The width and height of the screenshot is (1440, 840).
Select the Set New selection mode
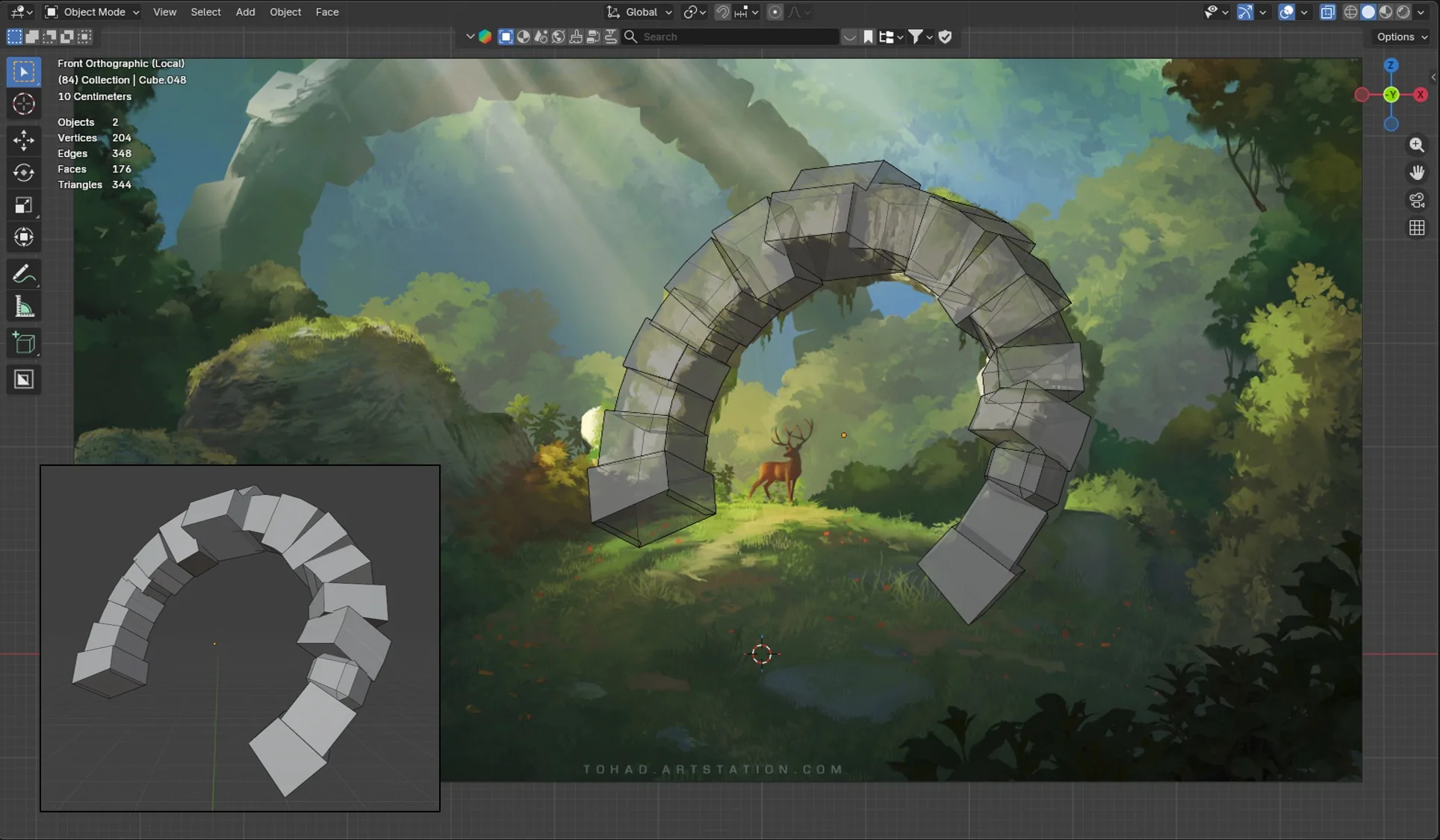point(14,37)
